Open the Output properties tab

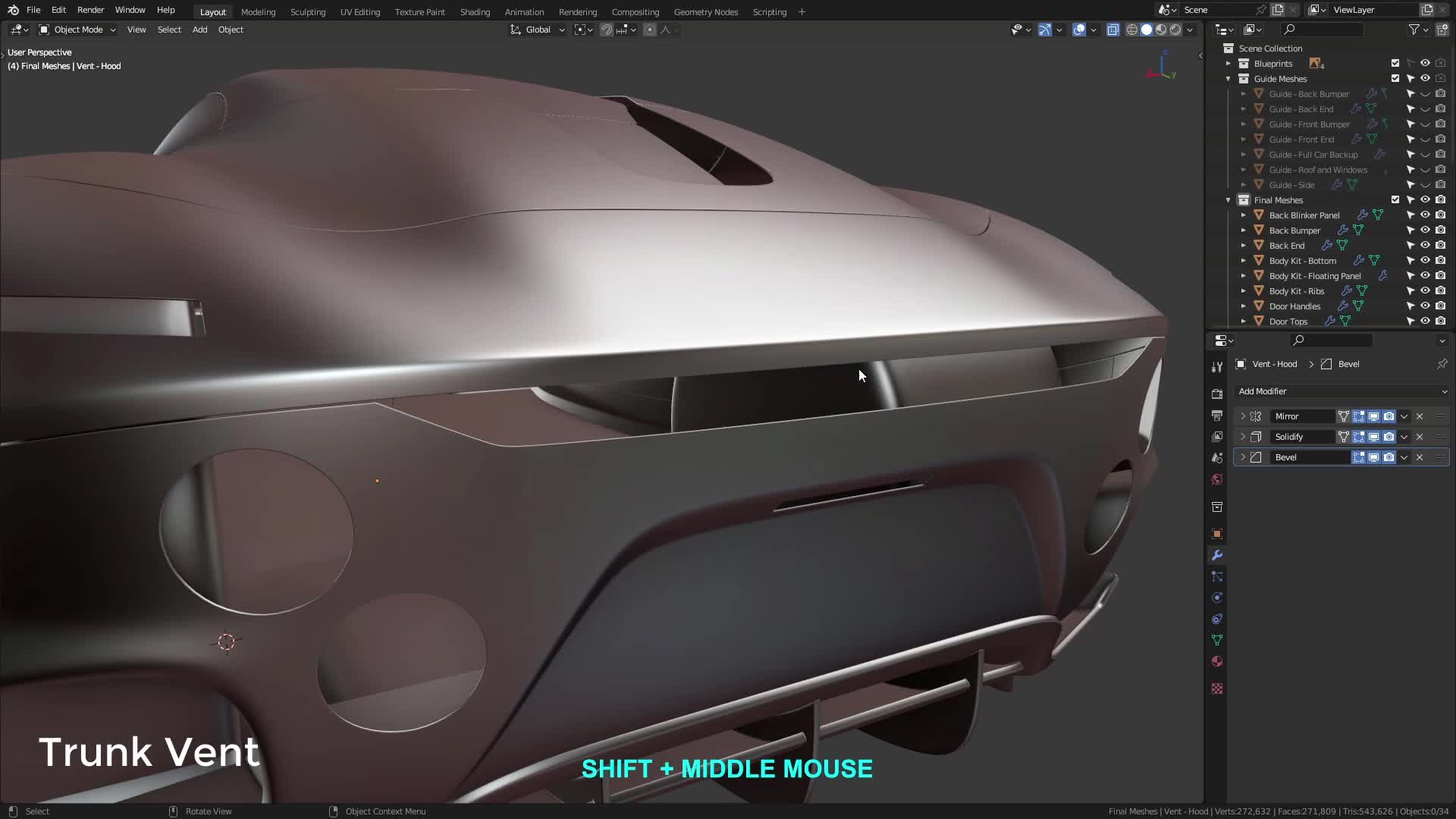[x=1217, y=416]
